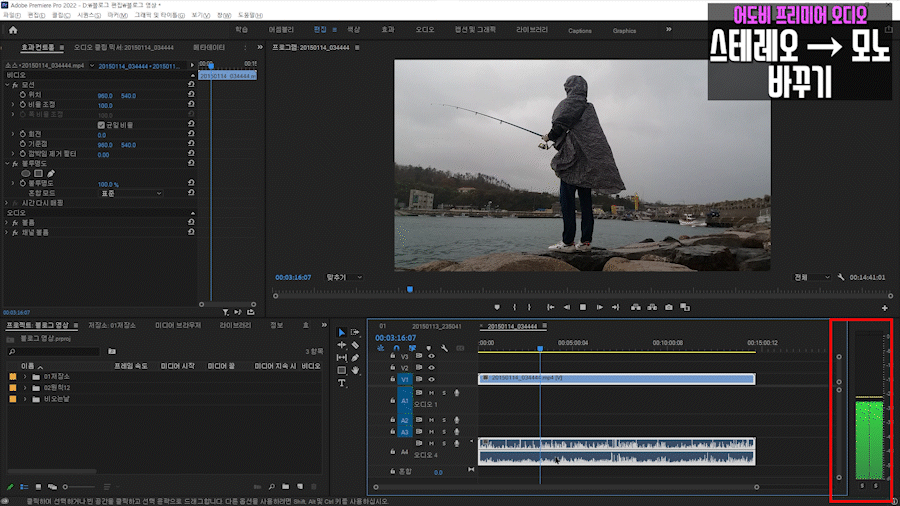
Task: Stop playback in Program monitor
Action: (583, 308)
